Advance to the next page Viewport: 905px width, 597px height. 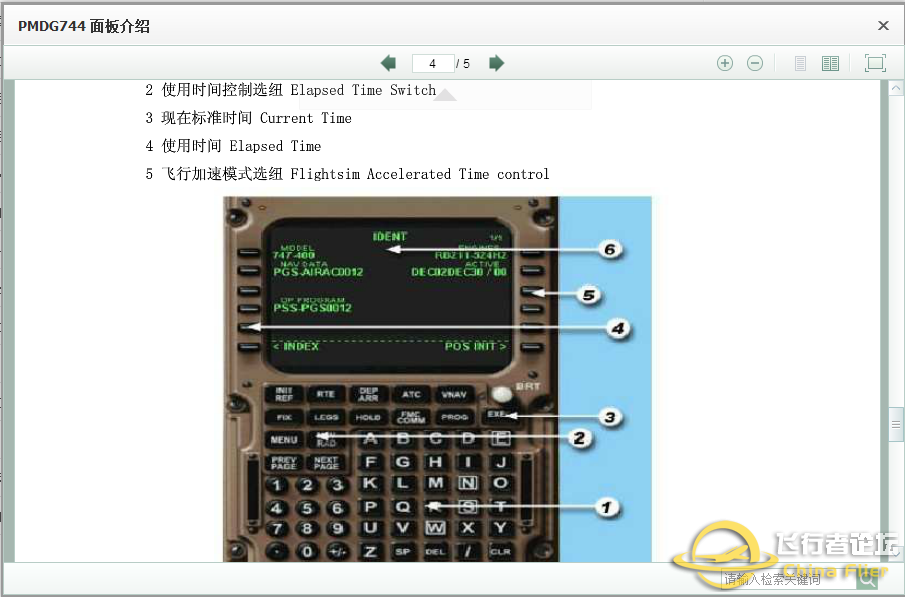pyautogui.click(x=497, y=62)
